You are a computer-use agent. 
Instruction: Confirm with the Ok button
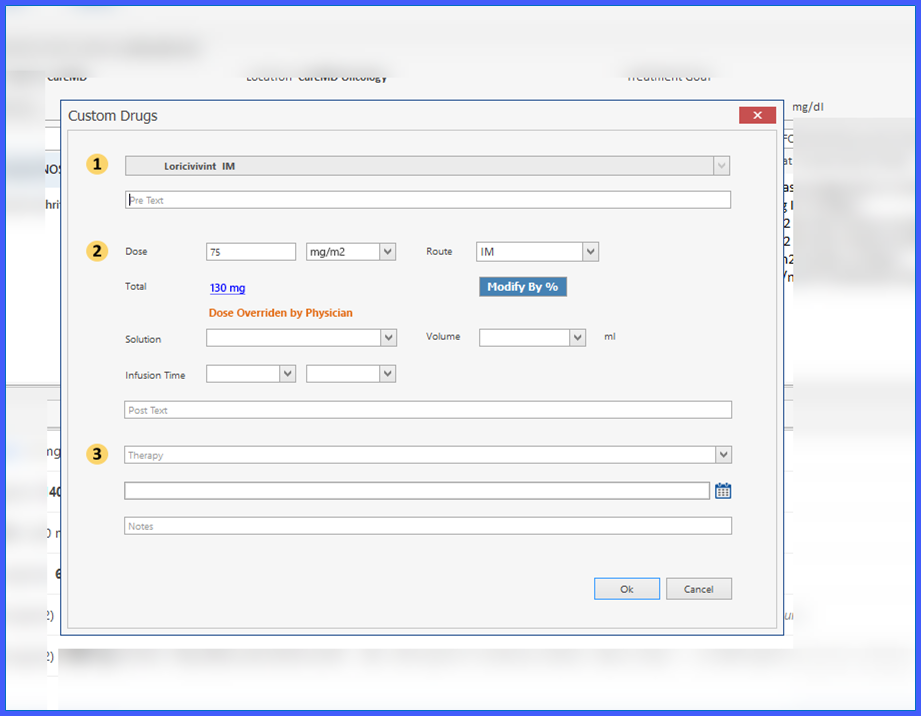(x=627, y=589)
